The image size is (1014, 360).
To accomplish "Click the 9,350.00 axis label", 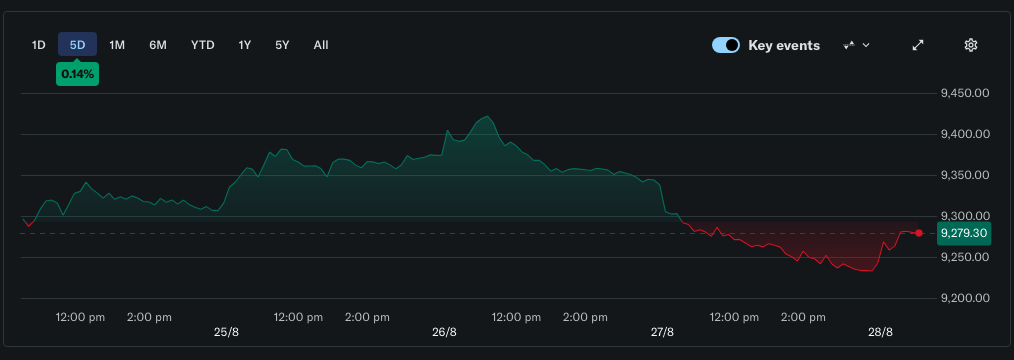I will tap(965, 175).
